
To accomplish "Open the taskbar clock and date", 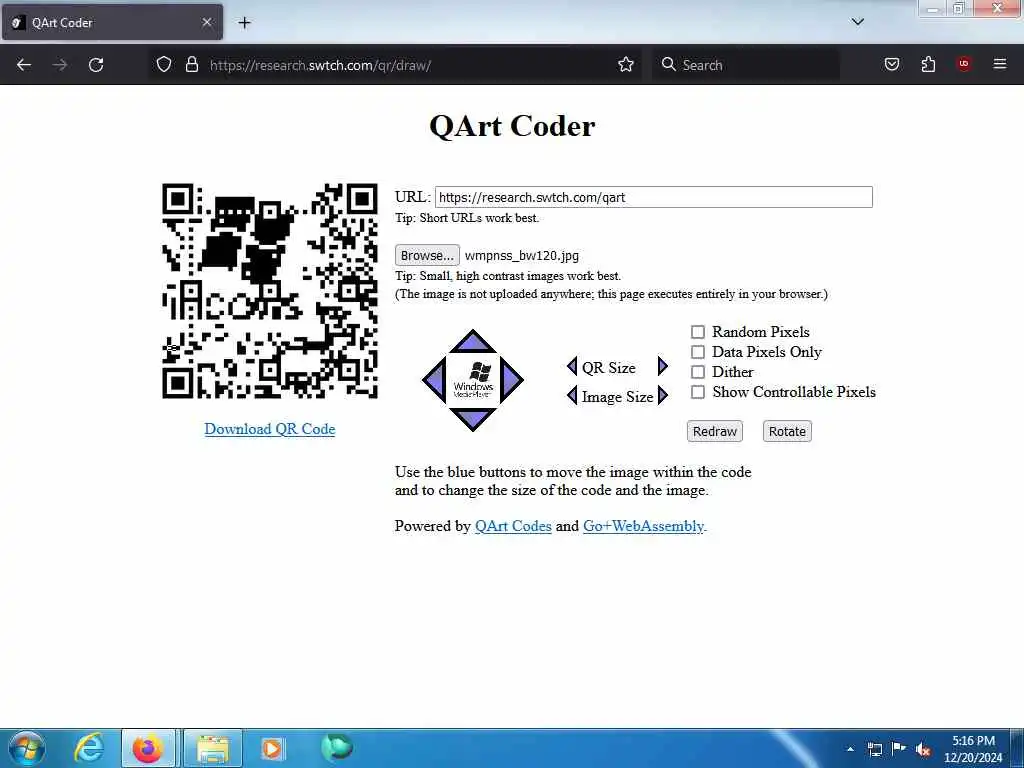I will (x=973, y=749).
